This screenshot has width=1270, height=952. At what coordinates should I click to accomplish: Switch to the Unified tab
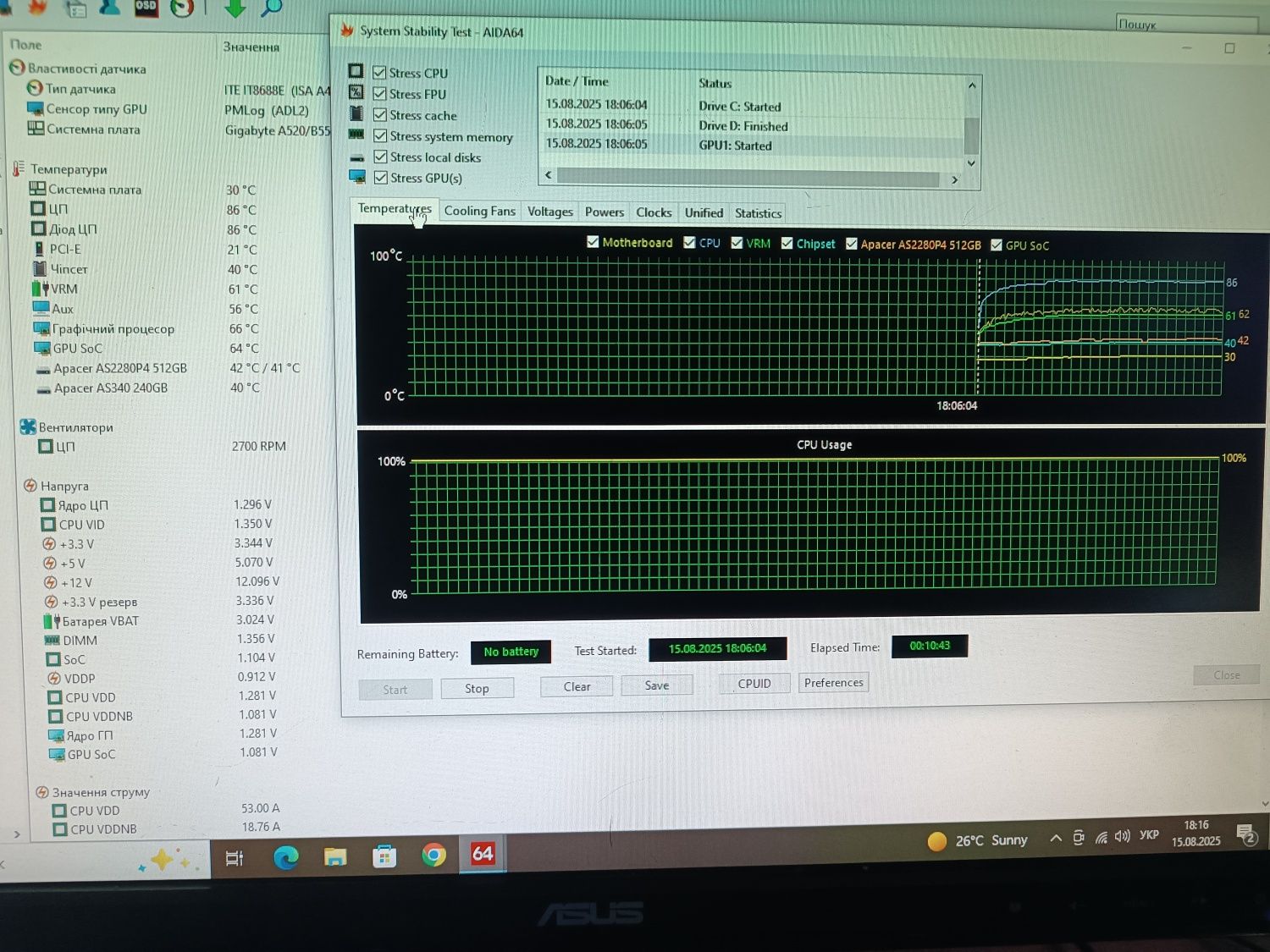(x=704, y=213)
